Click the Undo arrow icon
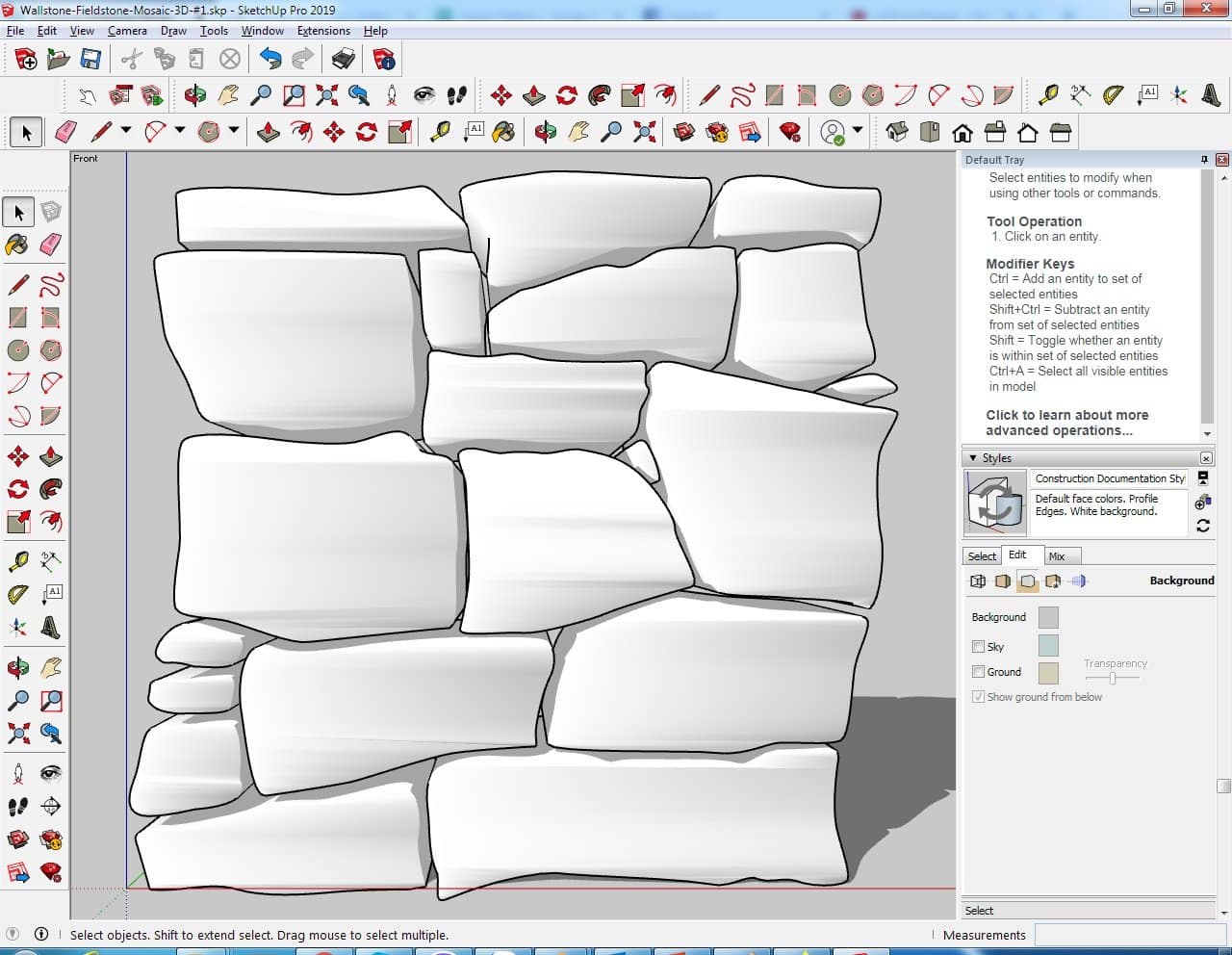 coord(270,60)
